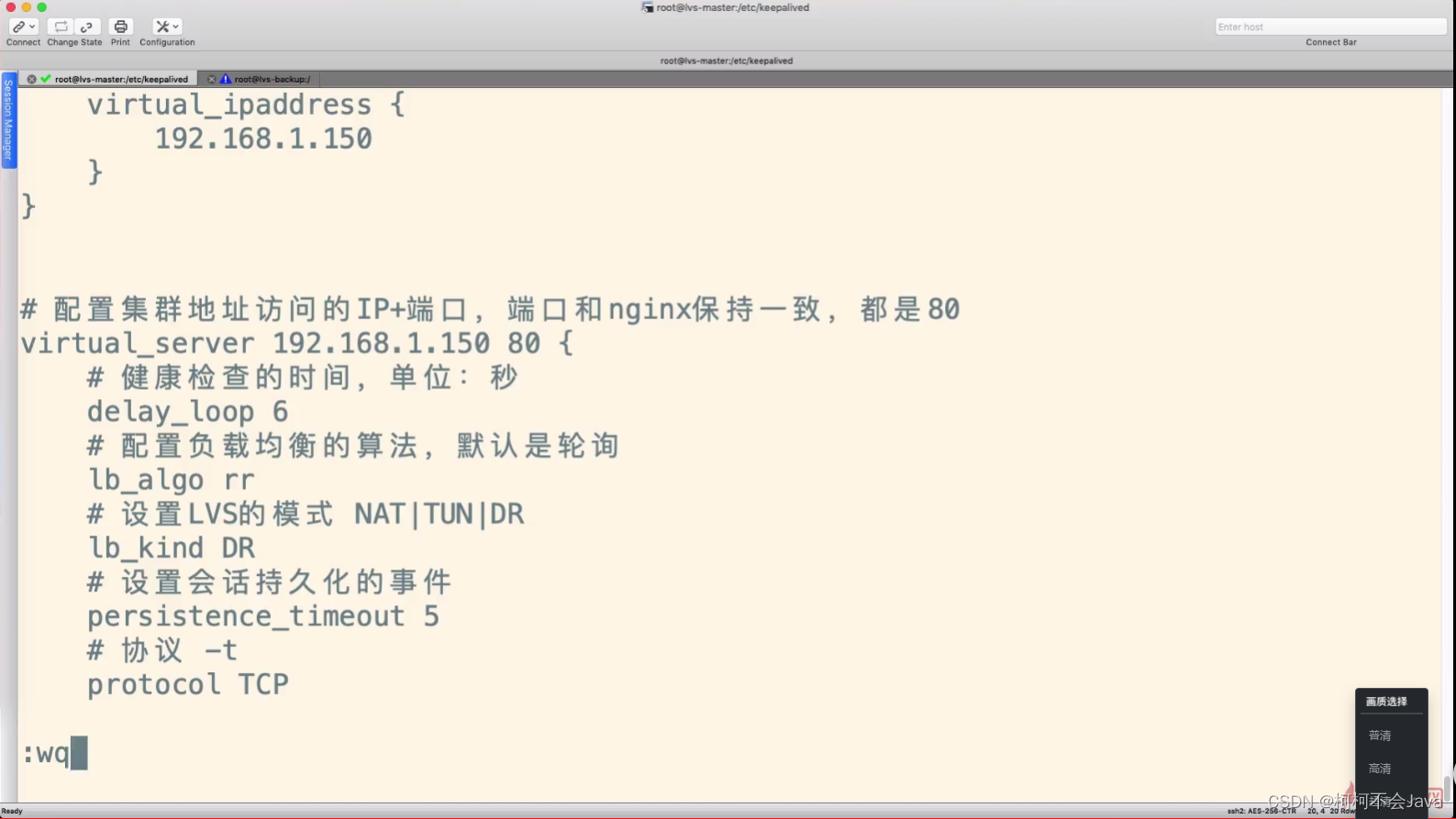Switch to the root@lvs-backup:/ session tab
Image resolution: width=1456 pixels, height=819 pixels.
click(x=272, y=79)
